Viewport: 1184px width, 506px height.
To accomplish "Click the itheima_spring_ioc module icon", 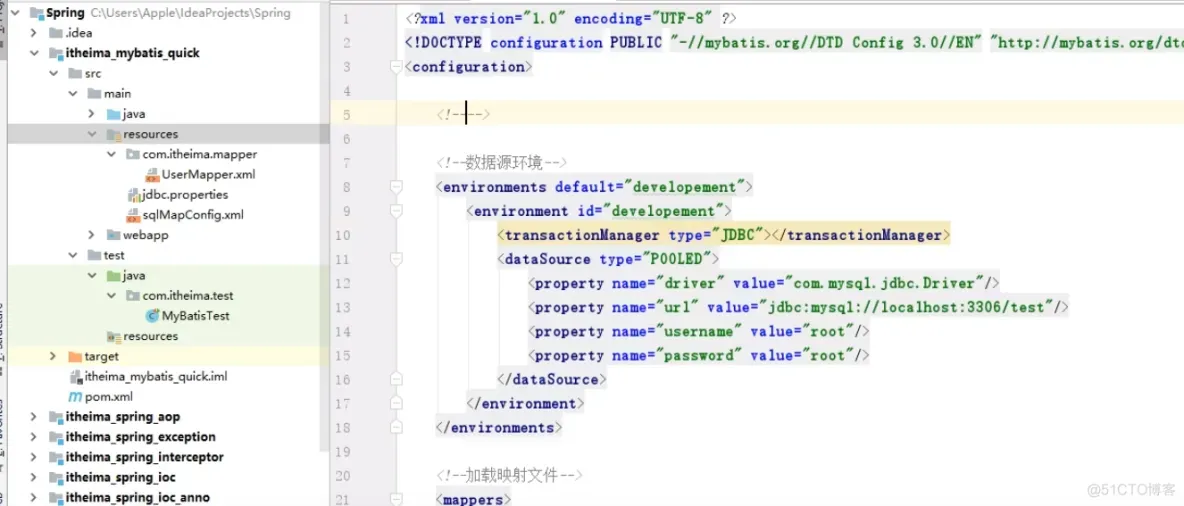I will (x=56, y=477).
